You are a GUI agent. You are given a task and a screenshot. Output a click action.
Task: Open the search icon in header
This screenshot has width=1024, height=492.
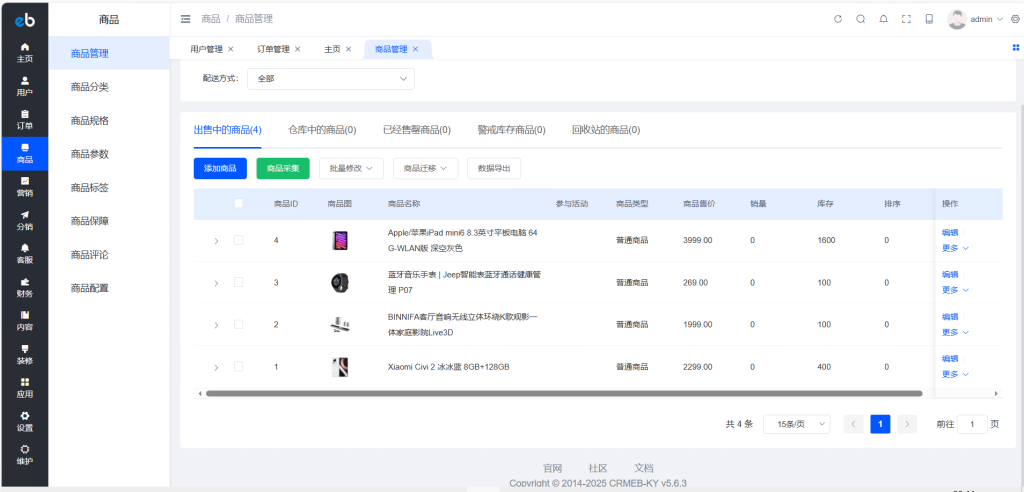pos(860,19)
